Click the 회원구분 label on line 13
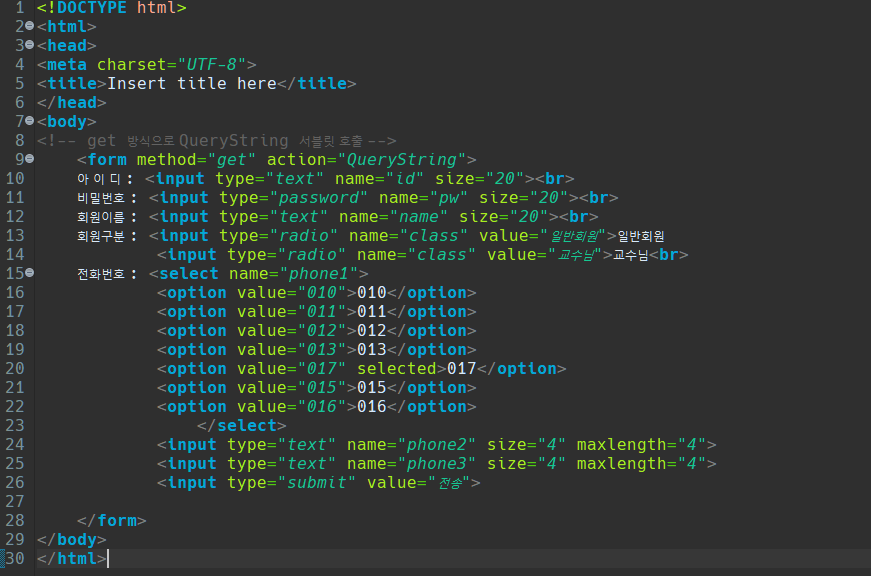The width and height of the screenshot is (871, 576). pos(101,236)
